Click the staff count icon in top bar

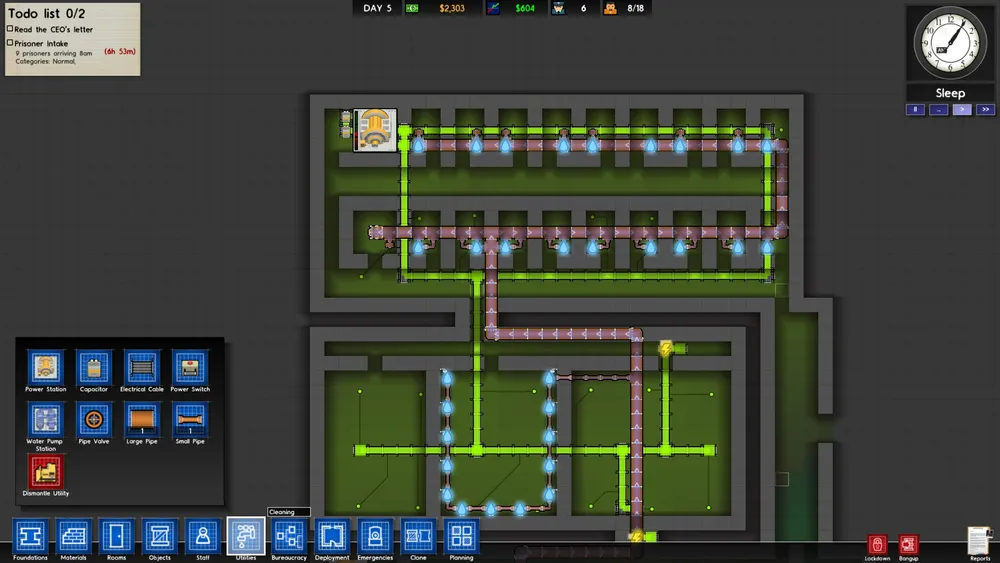click(558, 8)
